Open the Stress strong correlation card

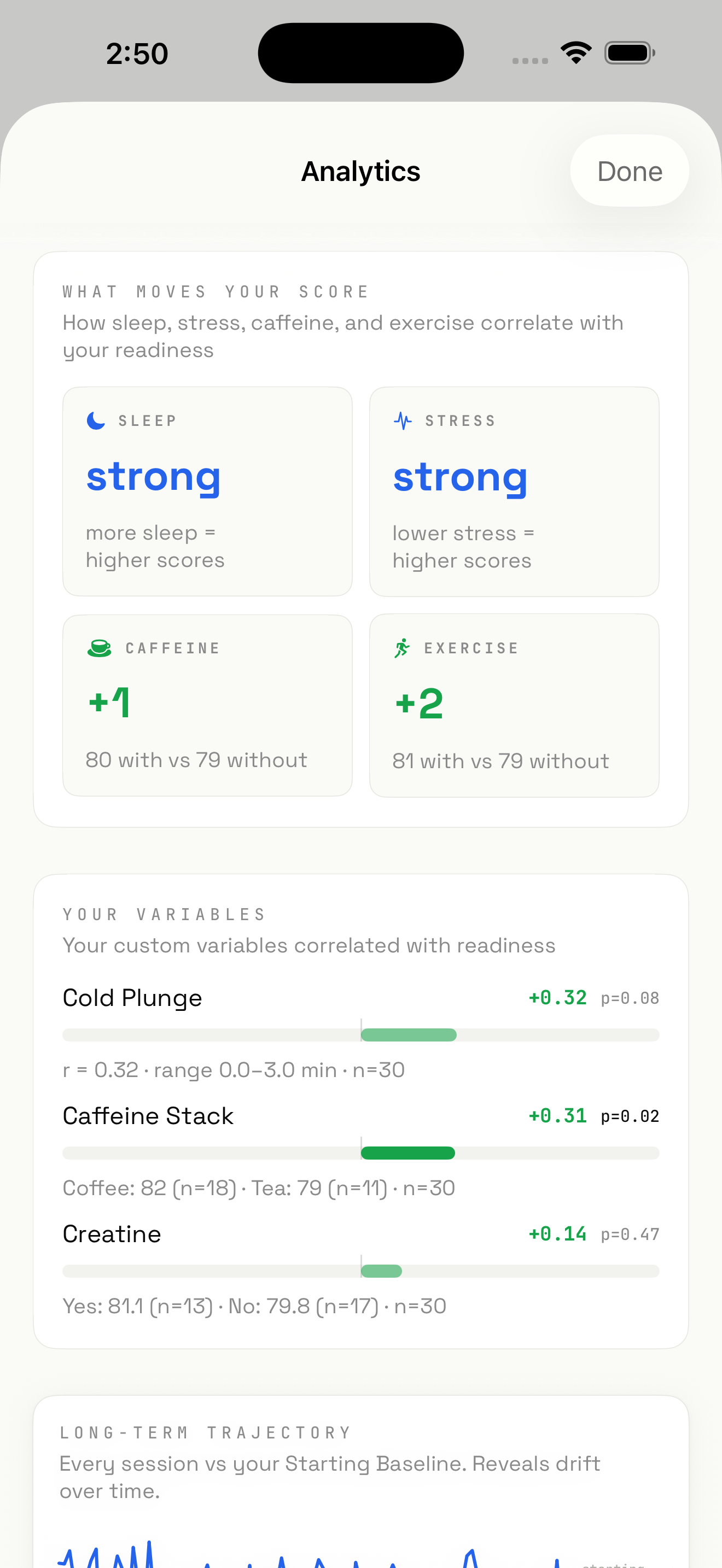tap(514, 491)
